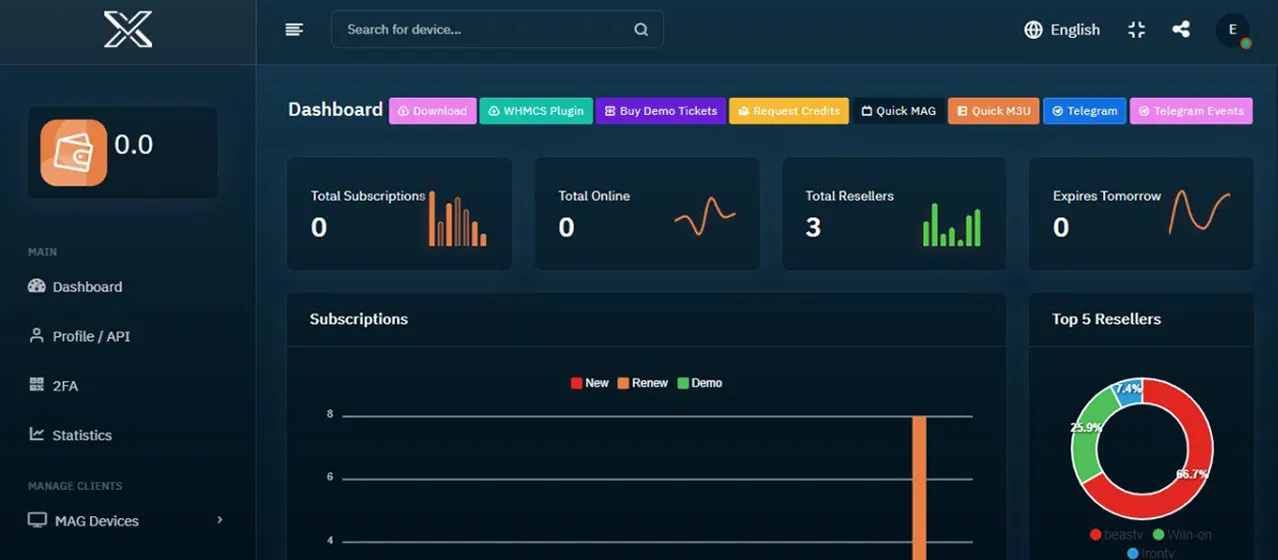
Task: Expand the MAG Devices submenu chevron
Action: [x=220, y=520]
